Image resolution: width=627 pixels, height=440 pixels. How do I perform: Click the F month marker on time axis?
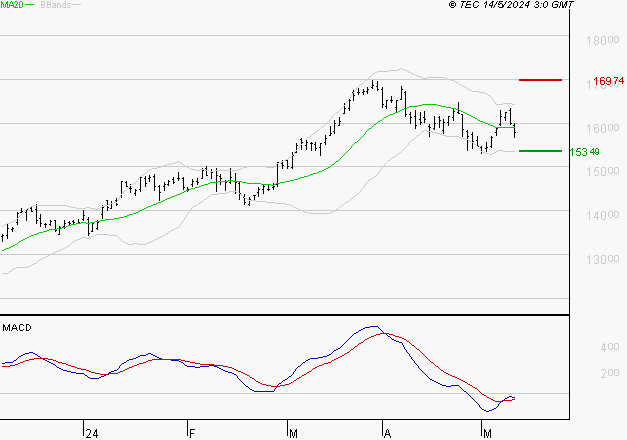click(x=192, y=434)
